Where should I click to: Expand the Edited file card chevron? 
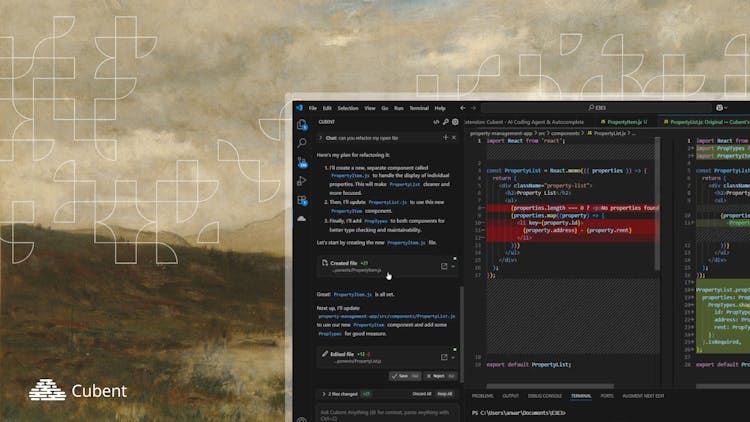click(453, 356)
